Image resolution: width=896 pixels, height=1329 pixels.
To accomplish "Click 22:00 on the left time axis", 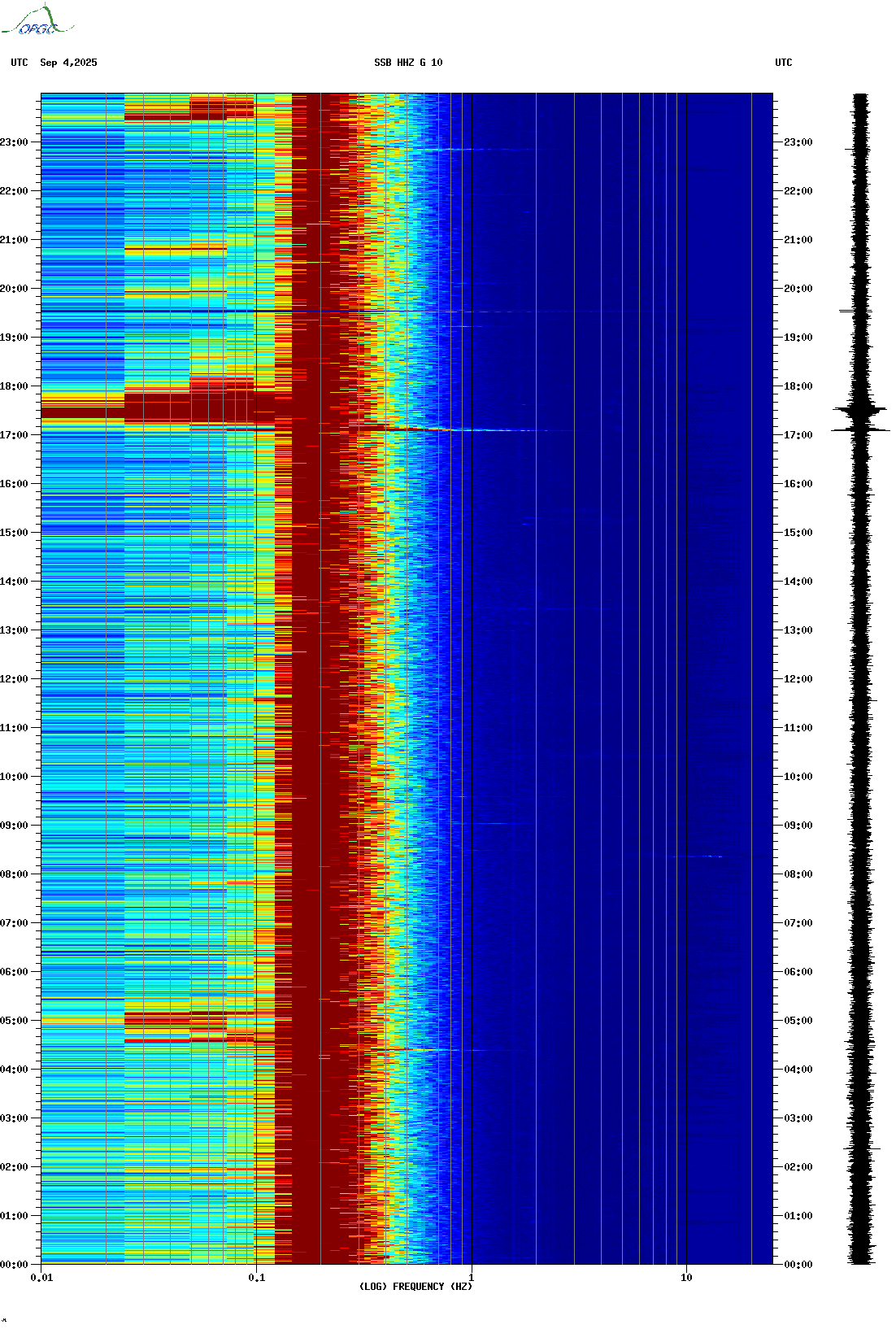I will click(x=14, y=191).
